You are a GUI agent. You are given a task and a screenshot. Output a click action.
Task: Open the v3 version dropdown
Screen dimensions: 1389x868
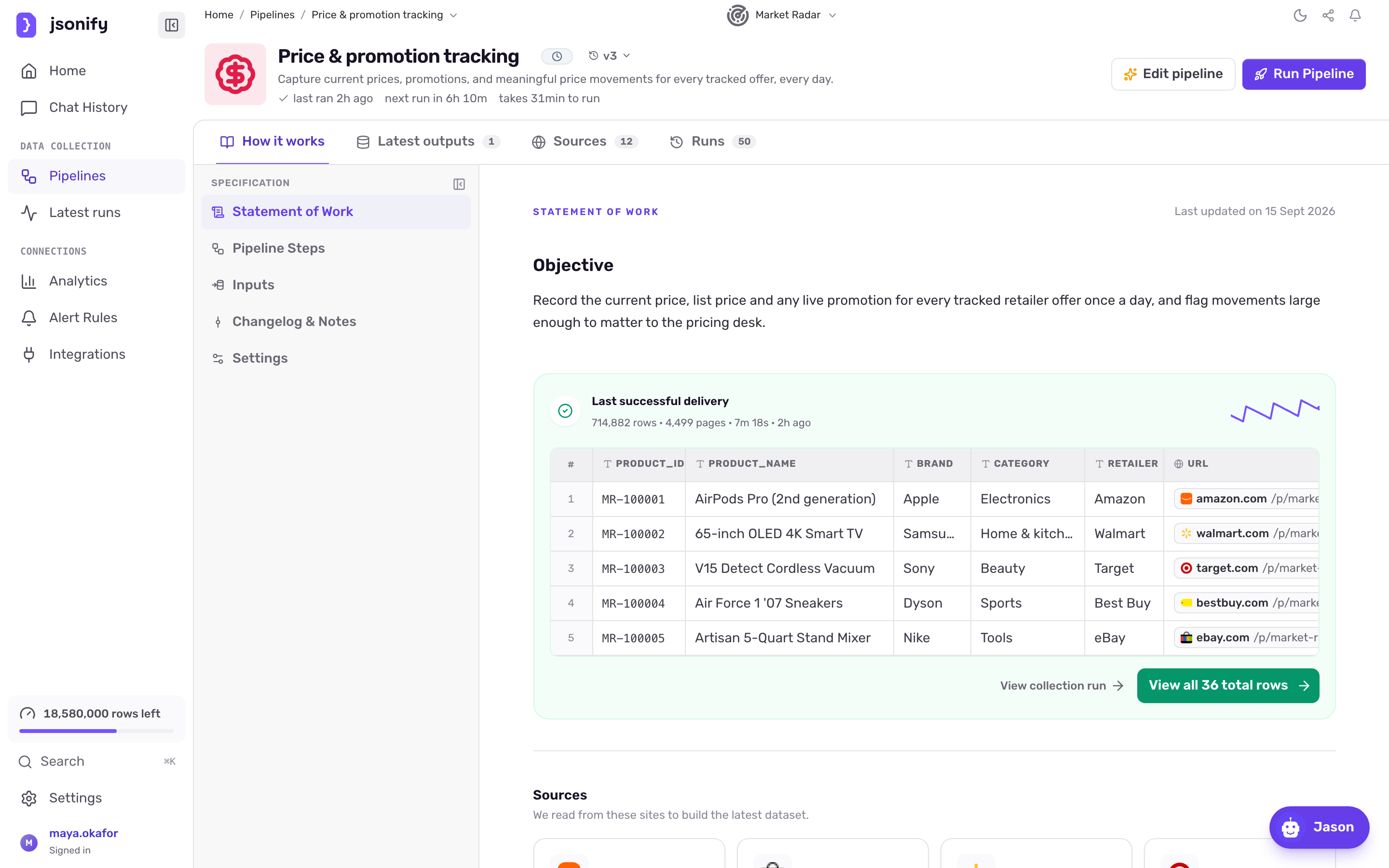(609, 55)
